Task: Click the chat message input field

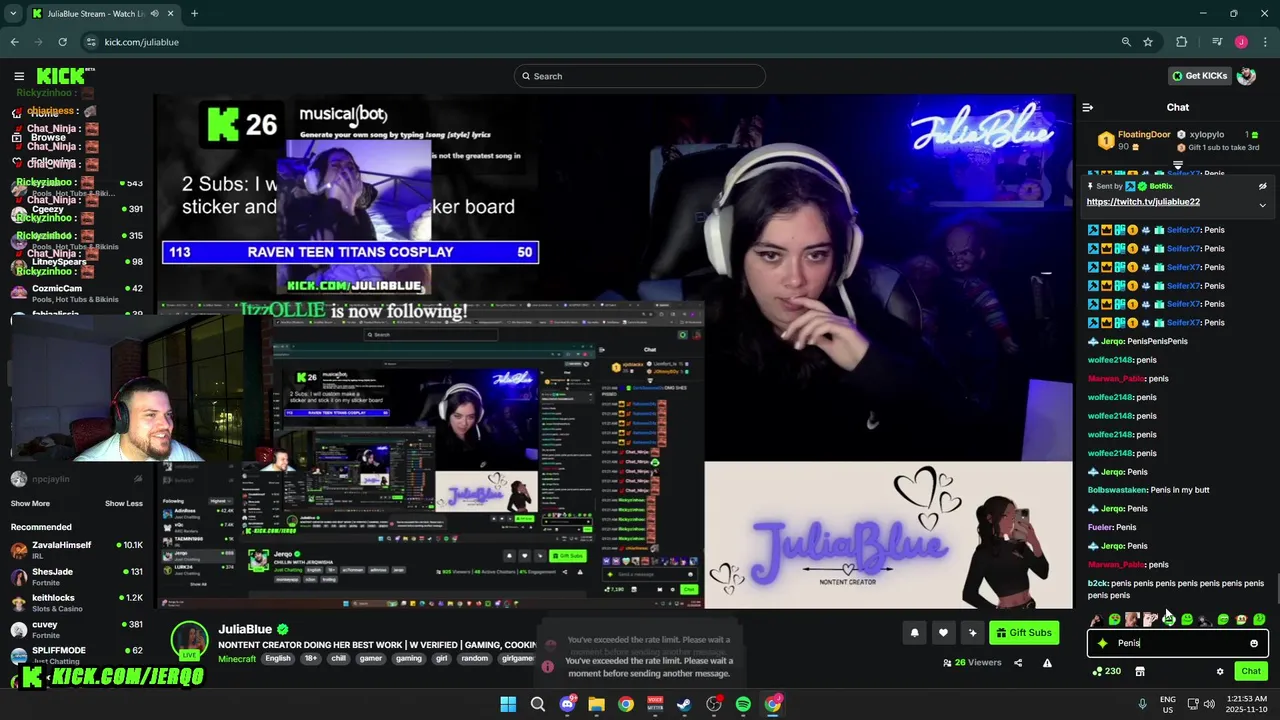Action: point(1178,643)
